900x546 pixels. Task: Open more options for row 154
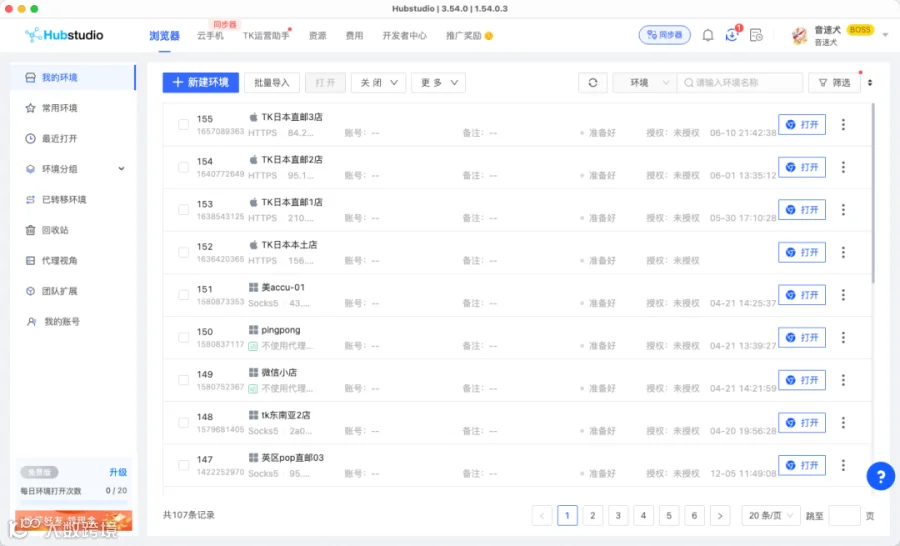843,167
